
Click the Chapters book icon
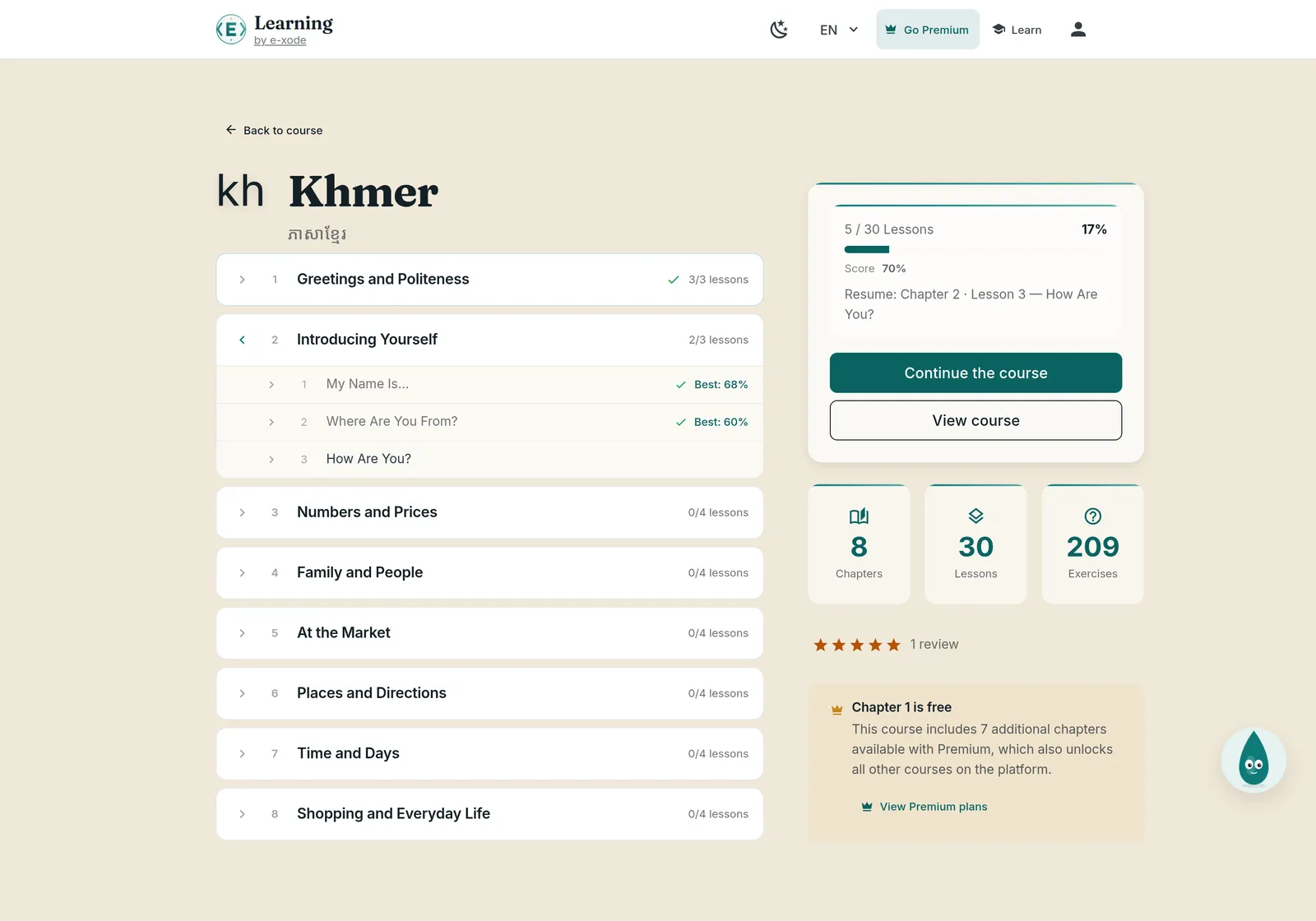[x=859, y=516]
